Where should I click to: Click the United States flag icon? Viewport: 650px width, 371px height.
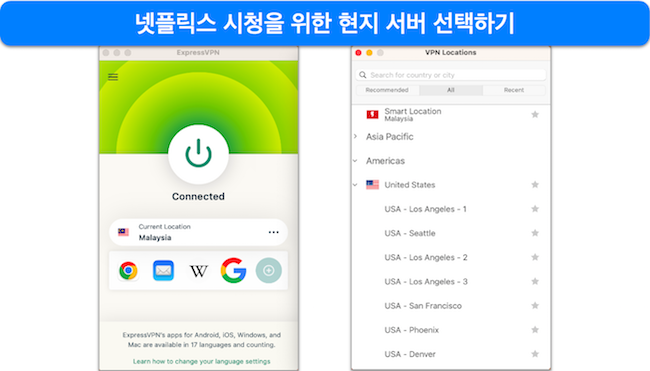(x=372, y=185)
